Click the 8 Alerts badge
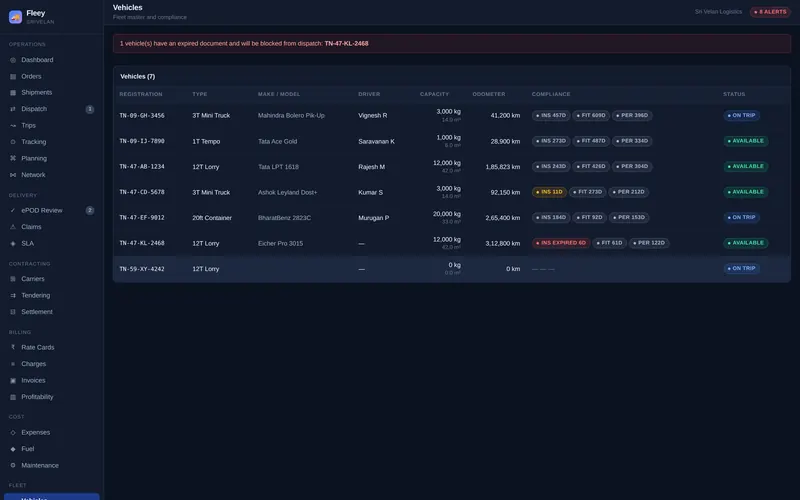The image size is (800, 500). point(770,12)
